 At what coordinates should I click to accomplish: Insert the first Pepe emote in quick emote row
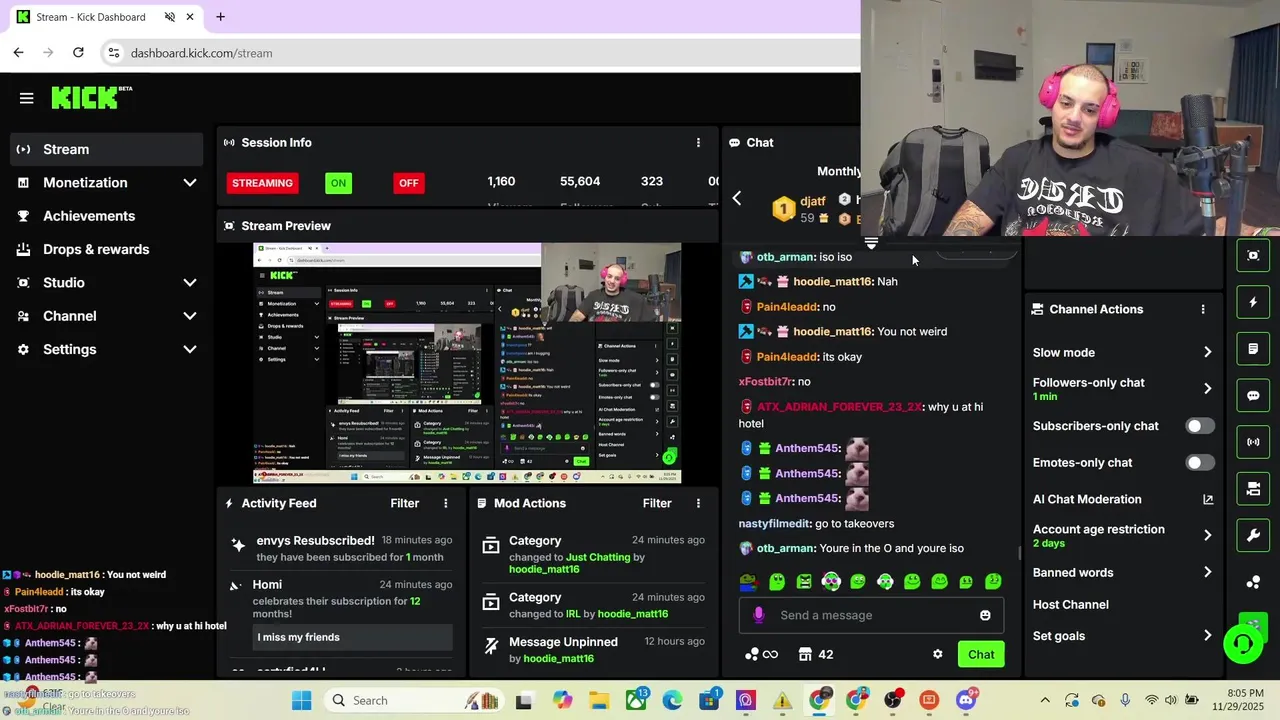[x=749, y=581]
